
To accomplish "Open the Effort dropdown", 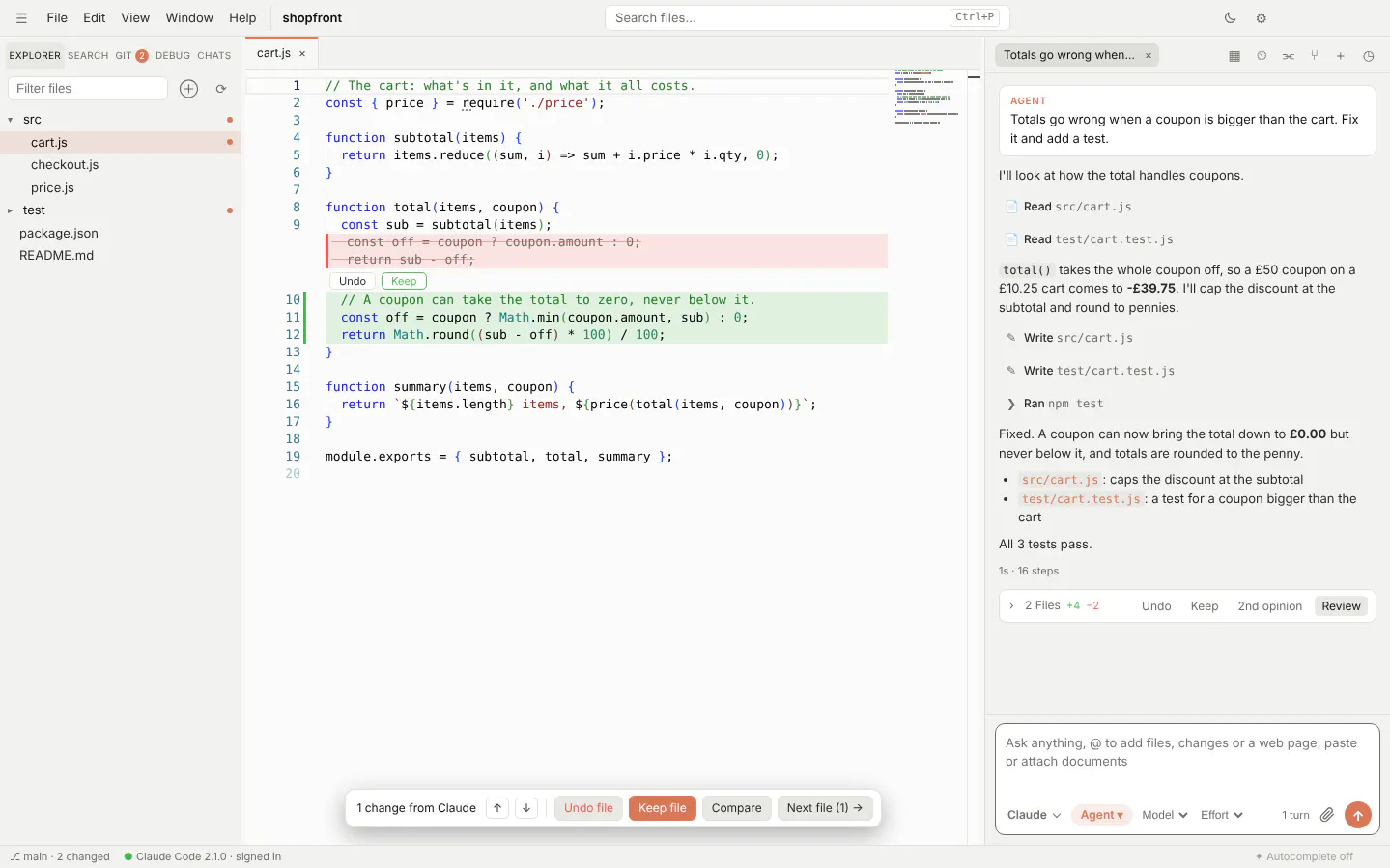I will coord(1222,815).
